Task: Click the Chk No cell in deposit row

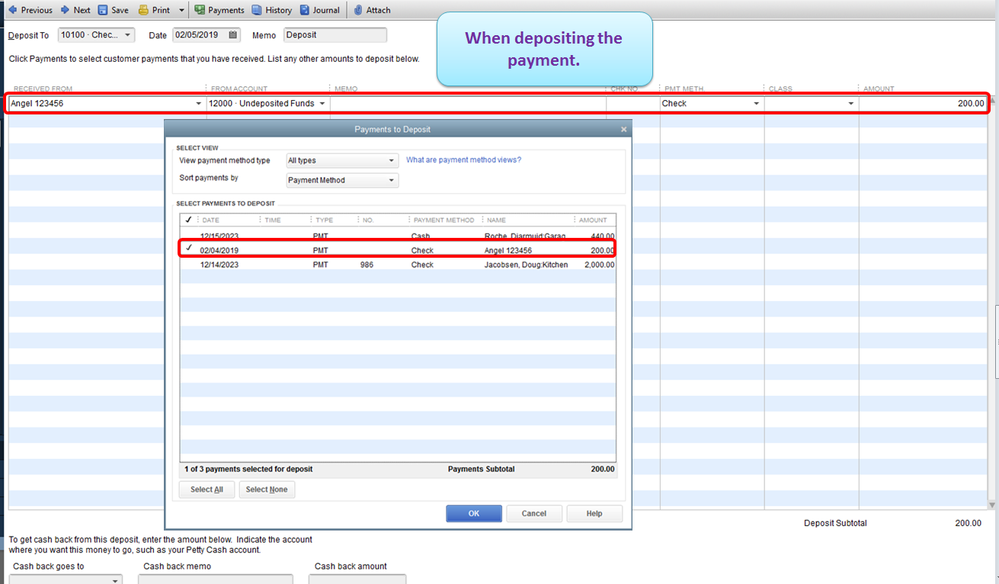Action: (x=633, y=103)
